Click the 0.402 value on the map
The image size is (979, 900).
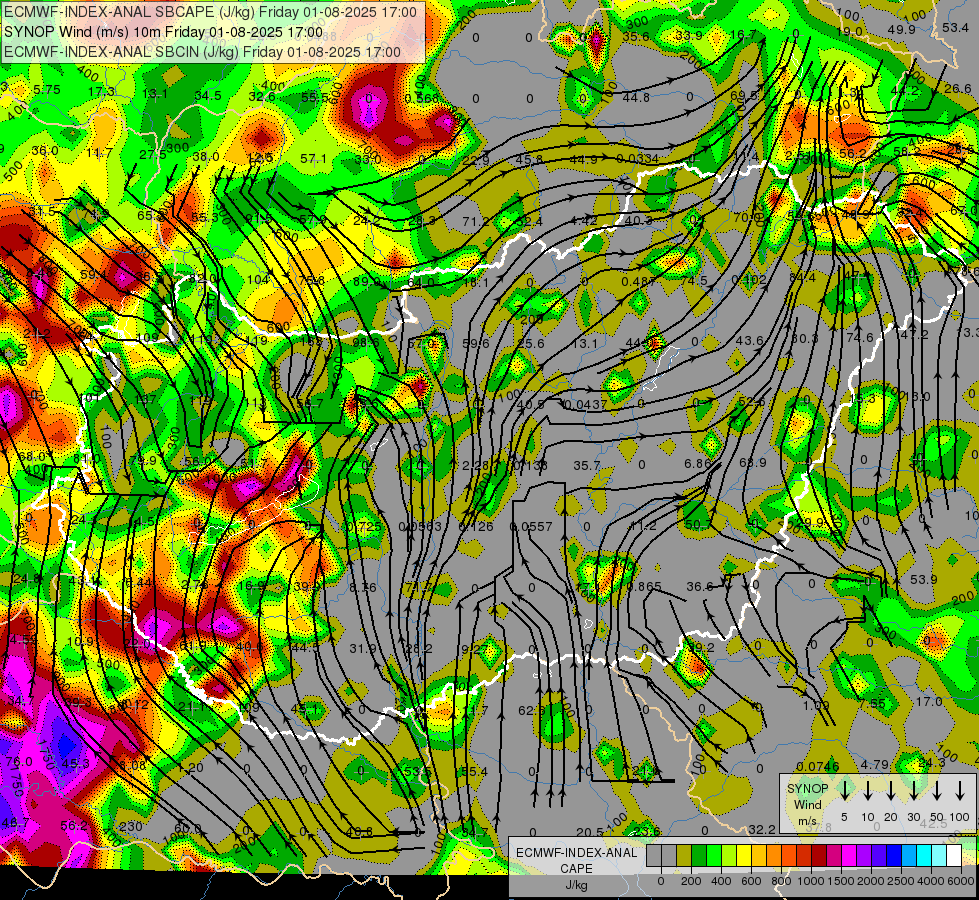(749, 280)
